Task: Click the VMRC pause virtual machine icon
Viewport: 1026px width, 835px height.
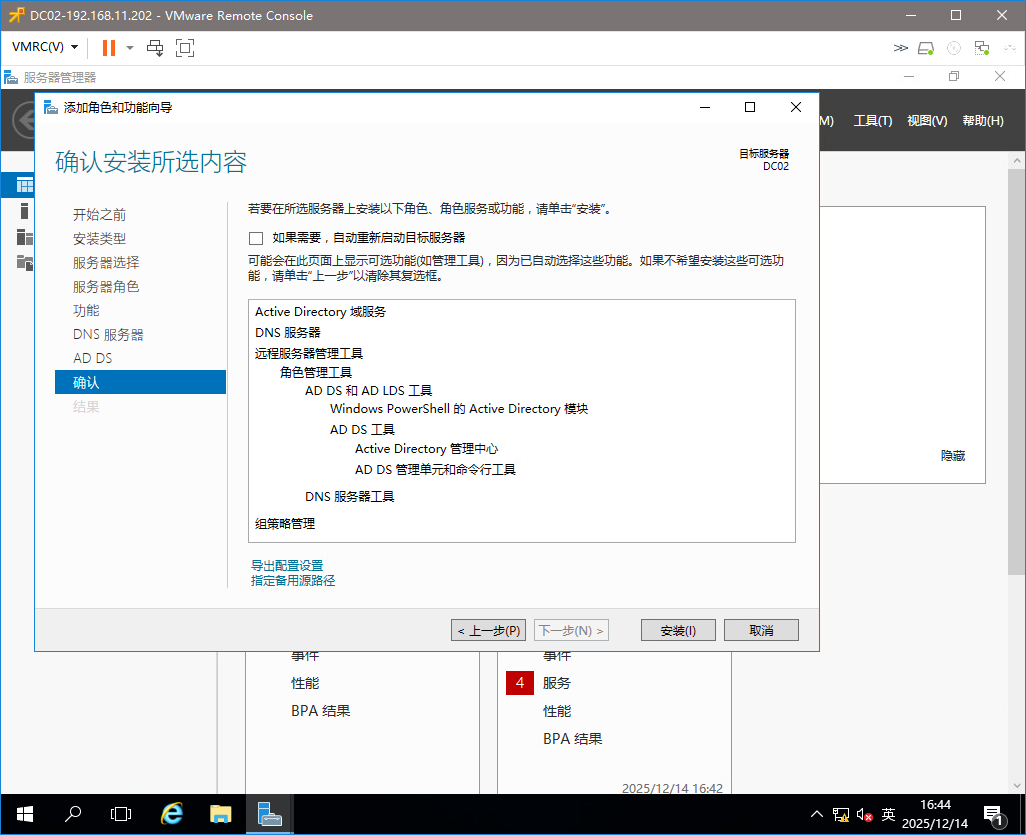Action: tap(109, 48)
